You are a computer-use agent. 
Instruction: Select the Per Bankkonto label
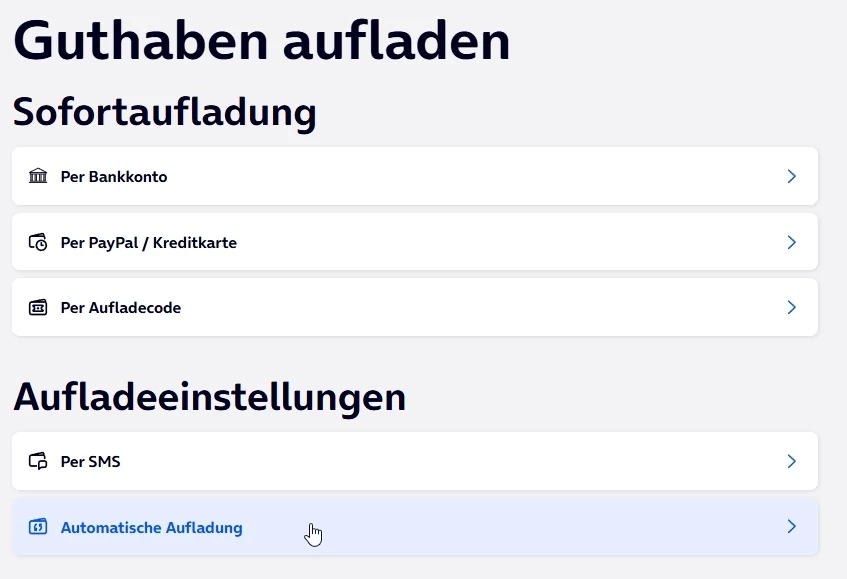[x=114, y=177]
